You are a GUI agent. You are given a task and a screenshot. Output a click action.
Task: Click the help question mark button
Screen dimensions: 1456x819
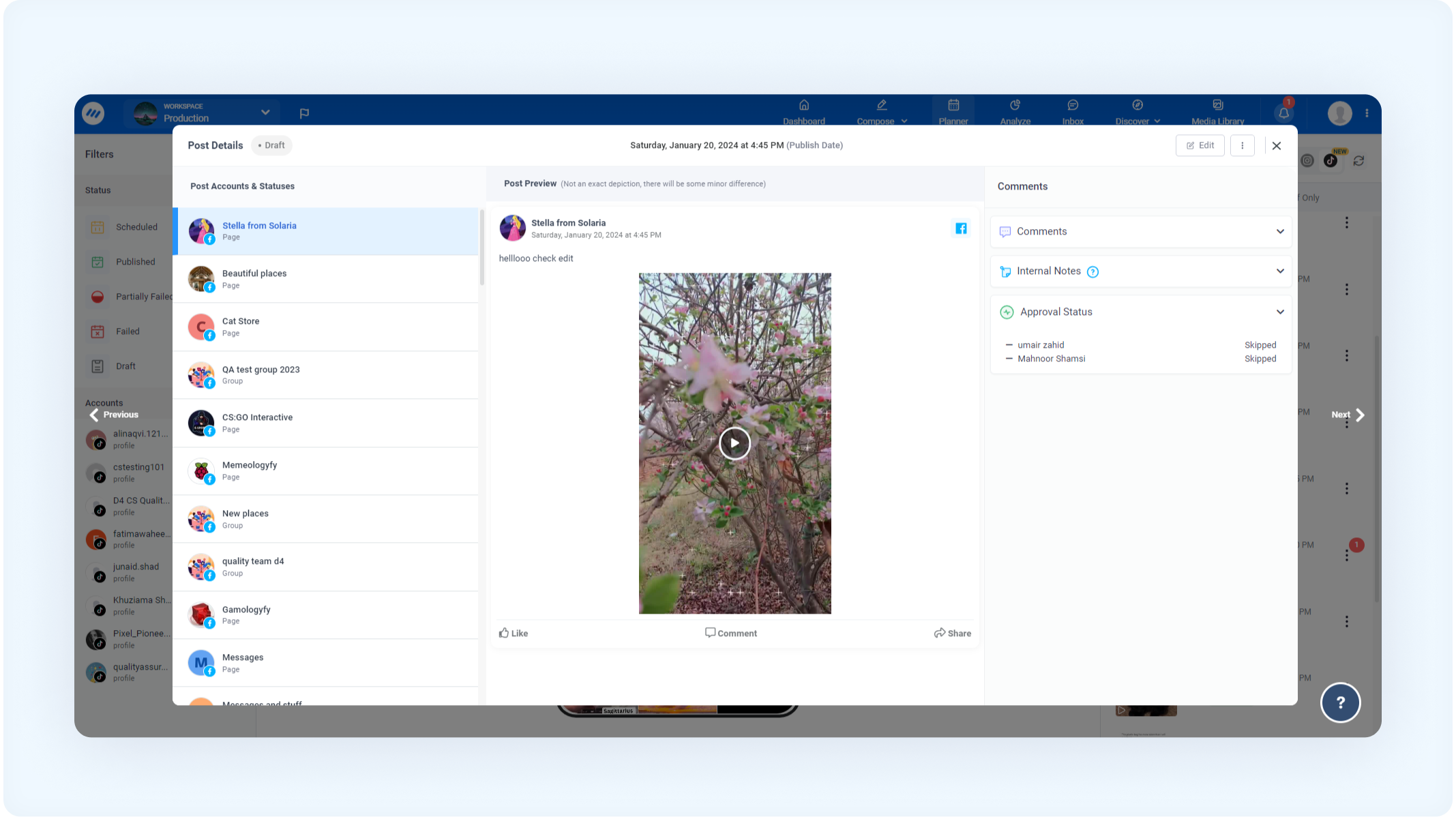tap(1340, 702)
